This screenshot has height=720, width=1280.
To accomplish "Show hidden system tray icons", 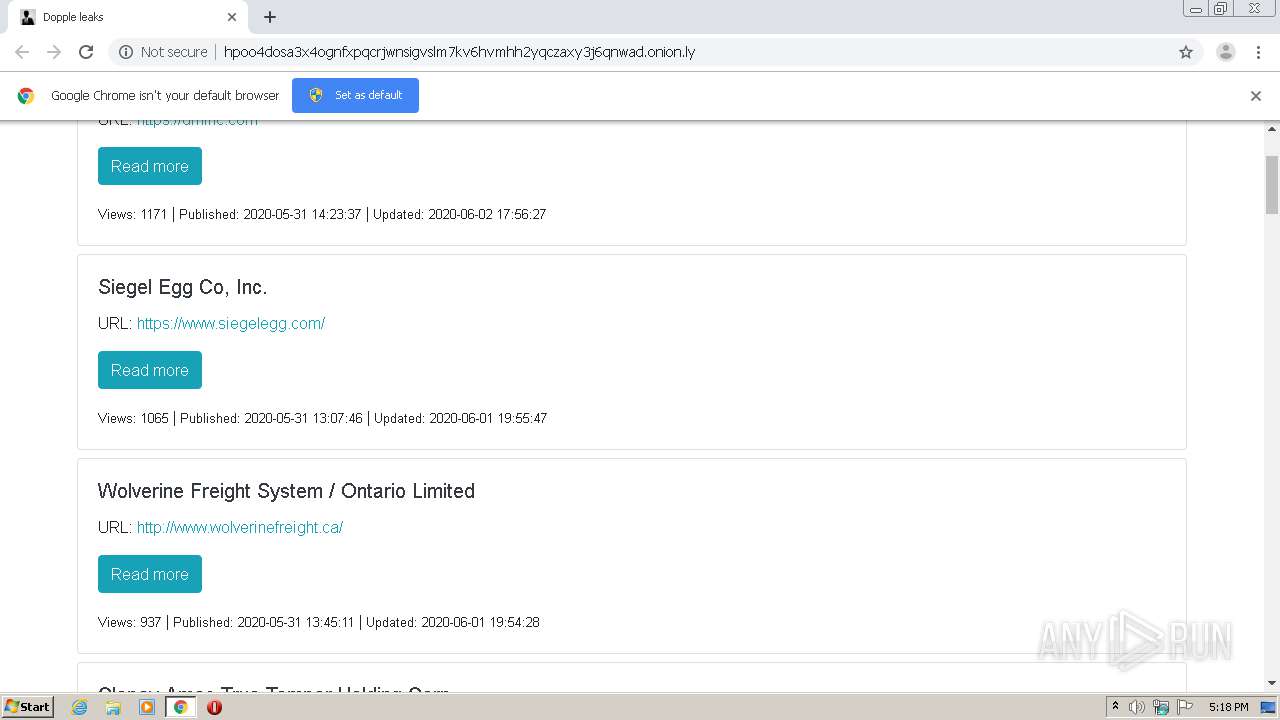I will pyautogui.click(x=1115, y=707).
